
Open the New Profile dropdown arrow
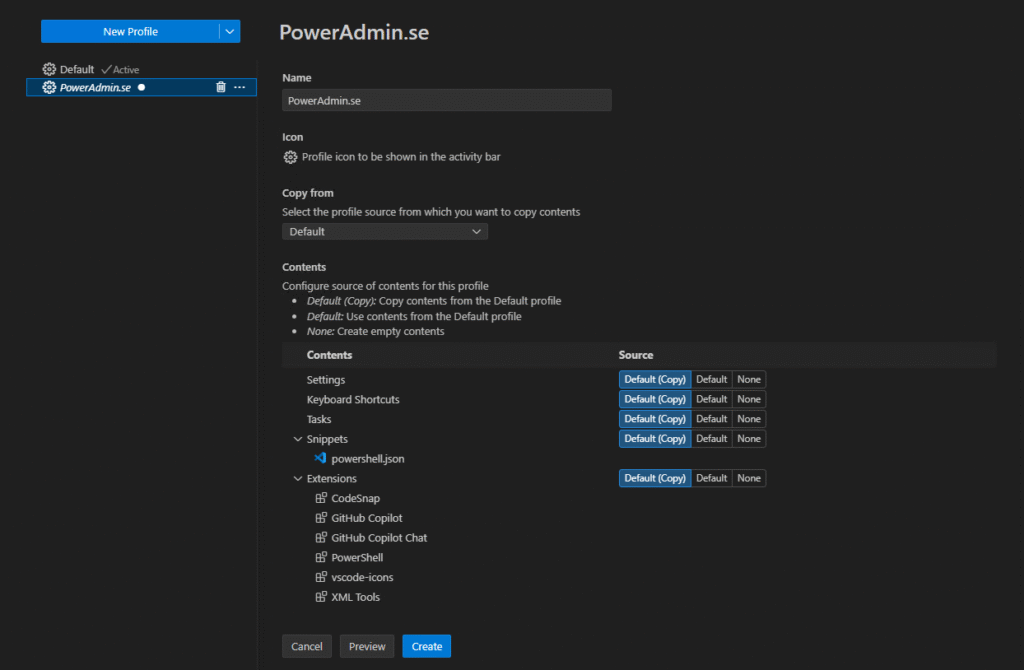tap(229, 31)
